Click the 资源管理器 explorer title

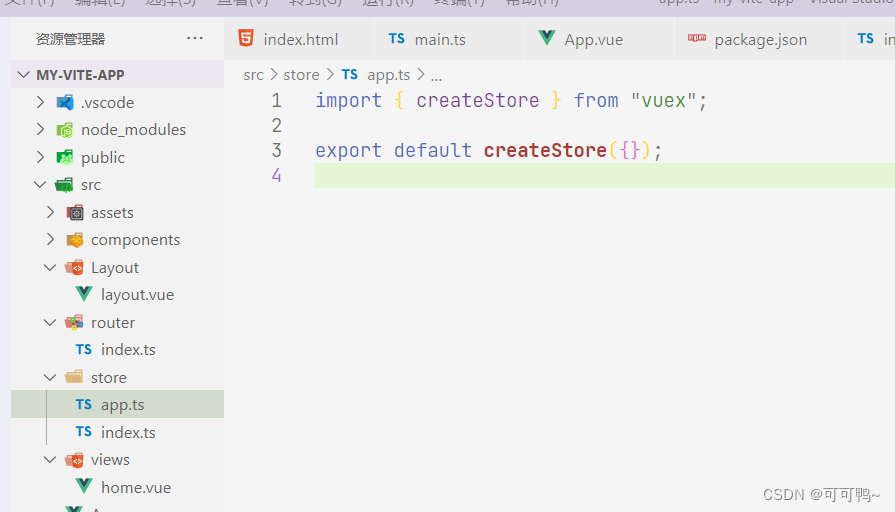[70, 39]
